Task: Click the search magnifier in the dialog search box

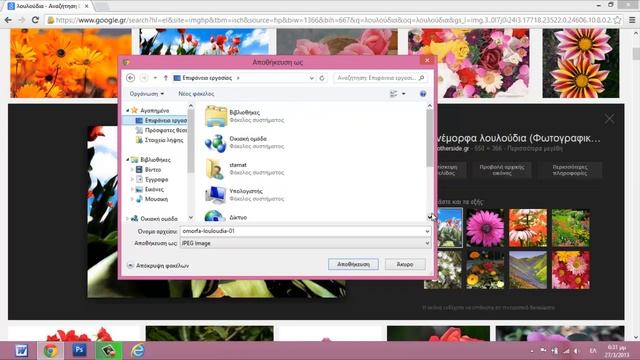Action: (x=422, y=78)
